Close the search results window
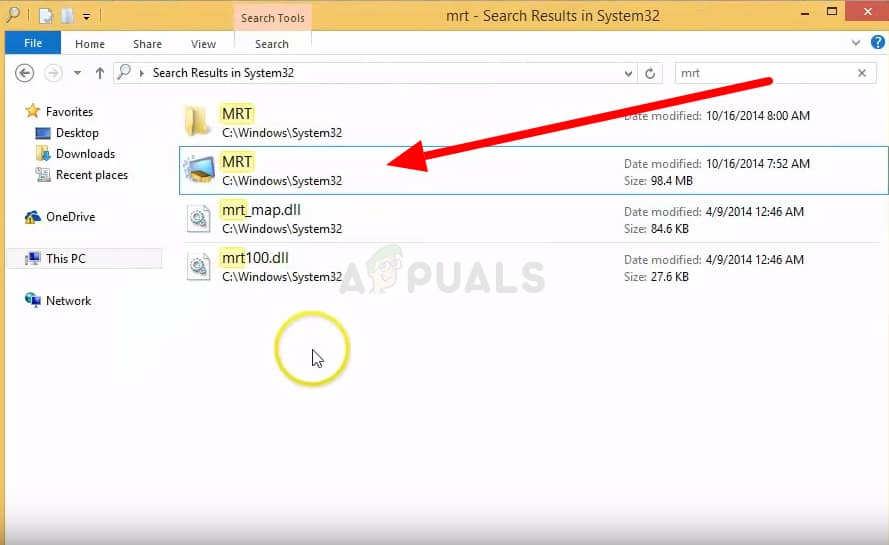Viewport: 889px width, 545px height. pyautogui.click(x=867, y=11)
